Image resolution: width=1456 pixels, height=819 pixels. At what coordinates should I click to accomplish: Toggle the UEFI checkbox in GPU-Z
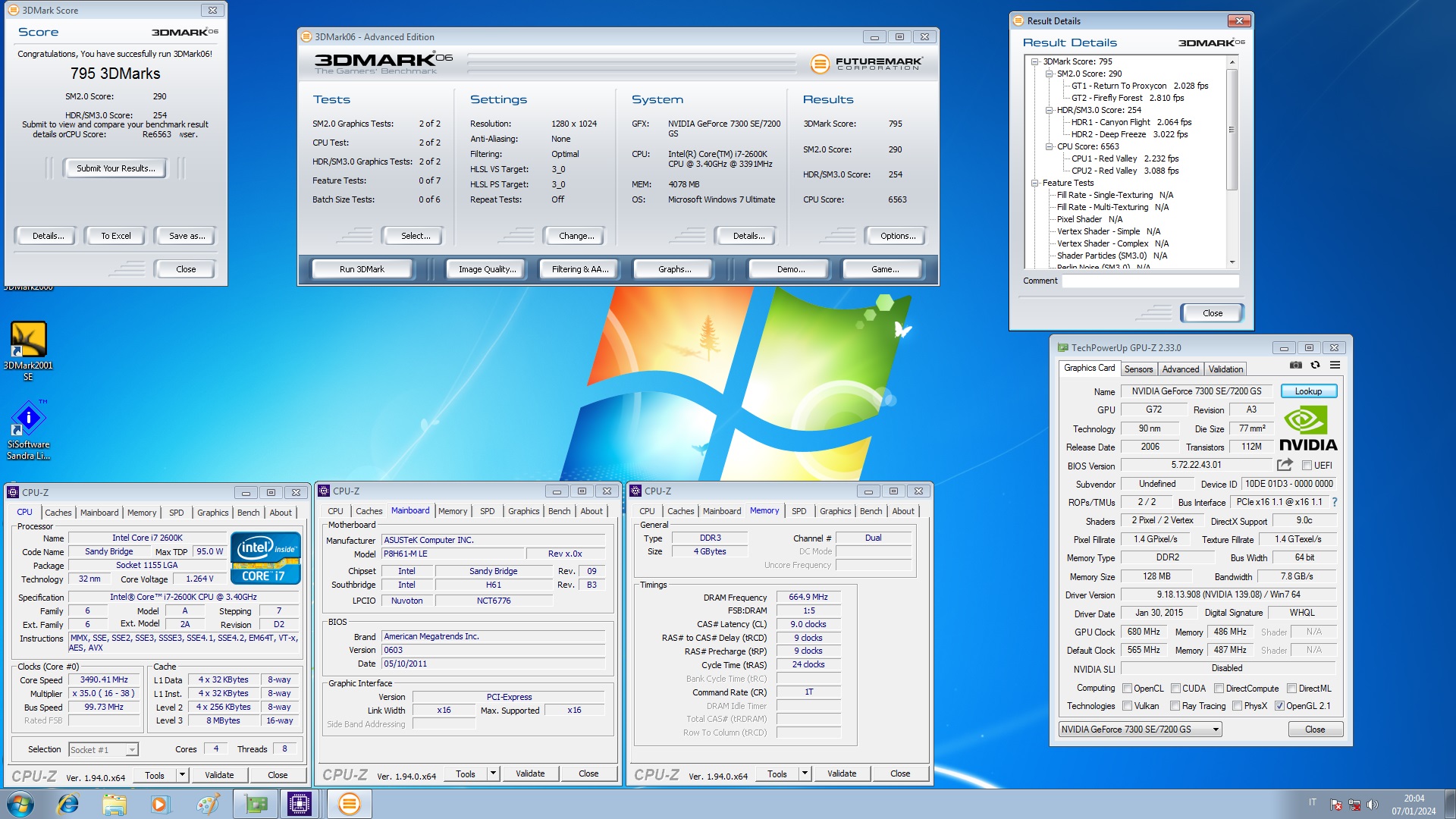(x=1307, y=466)
